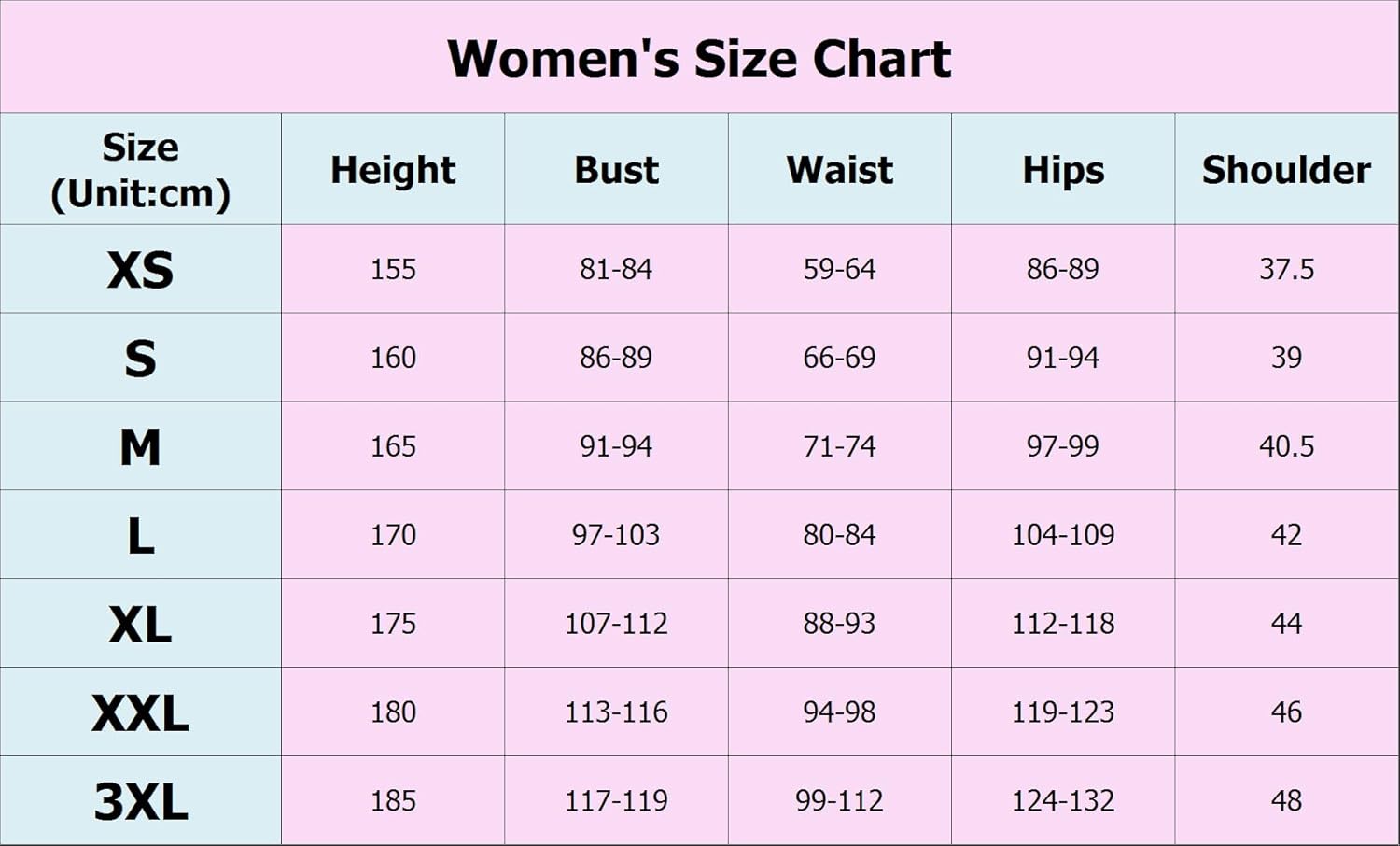Select the S size row label
The width and height of the screenshot is (1400, 846).
pos(140,359)
